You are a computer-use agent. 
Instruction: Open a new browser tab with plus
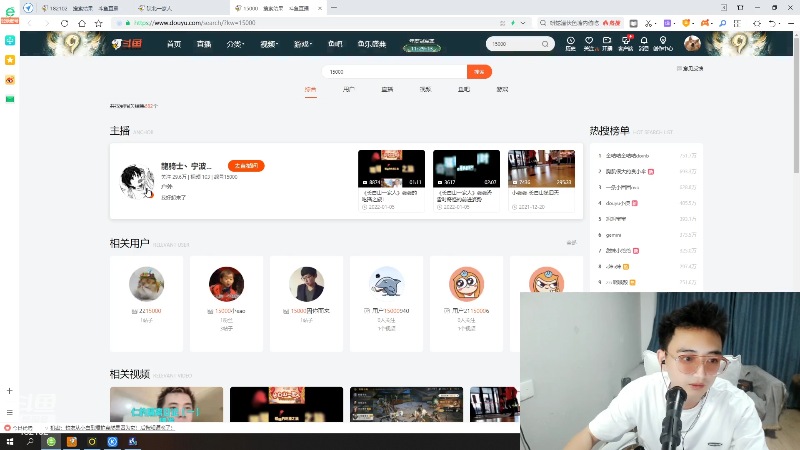click(x=334, y=8)
